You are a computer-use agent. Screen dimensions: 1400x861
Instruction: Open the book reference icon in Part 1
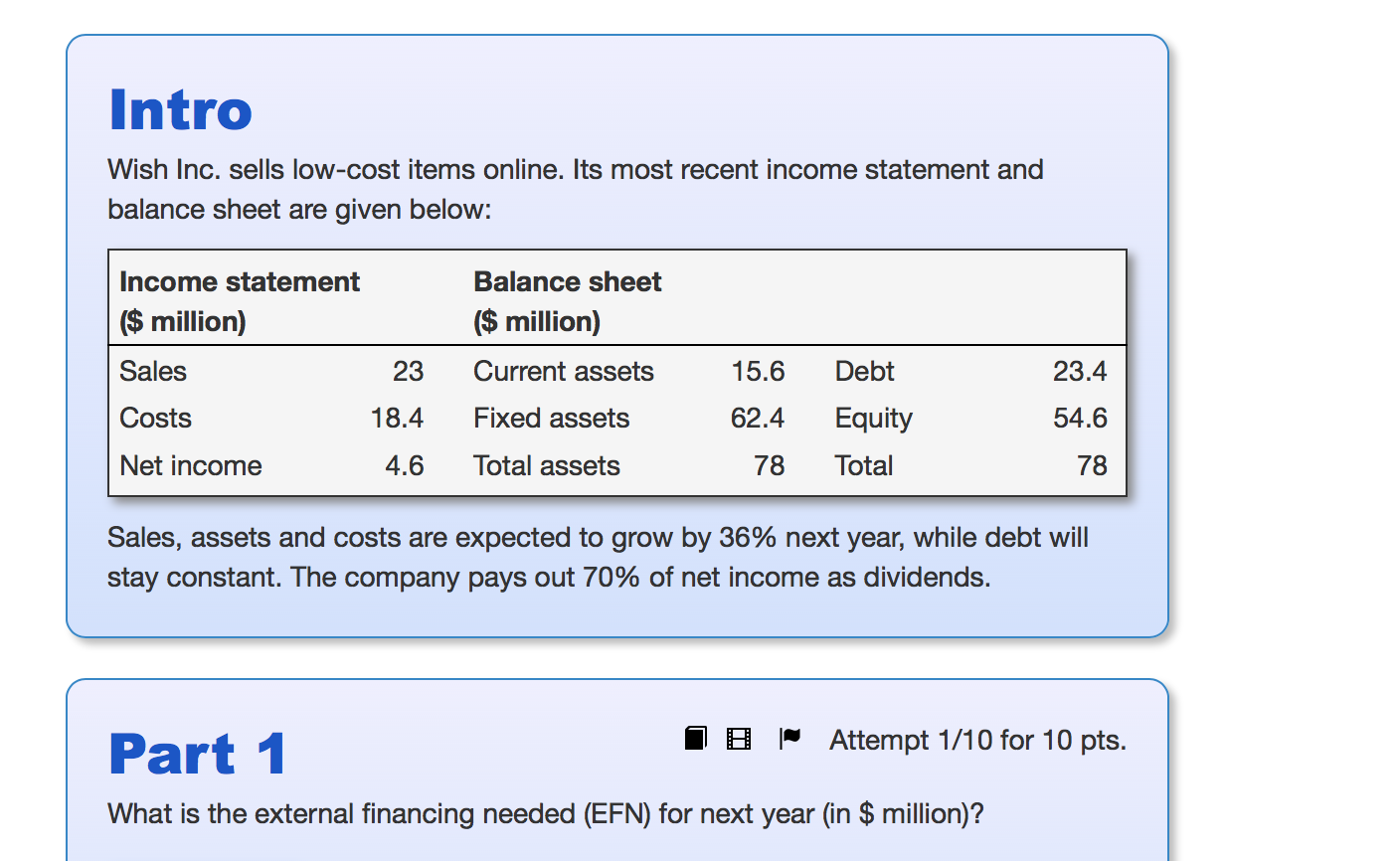click(696, 738)
